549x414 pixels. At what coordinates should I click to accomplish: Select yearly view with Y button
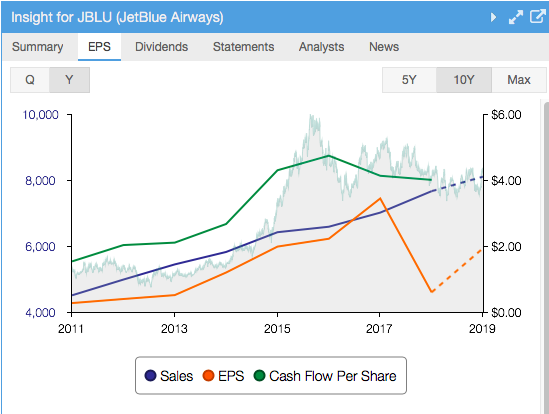click(69, 80)
